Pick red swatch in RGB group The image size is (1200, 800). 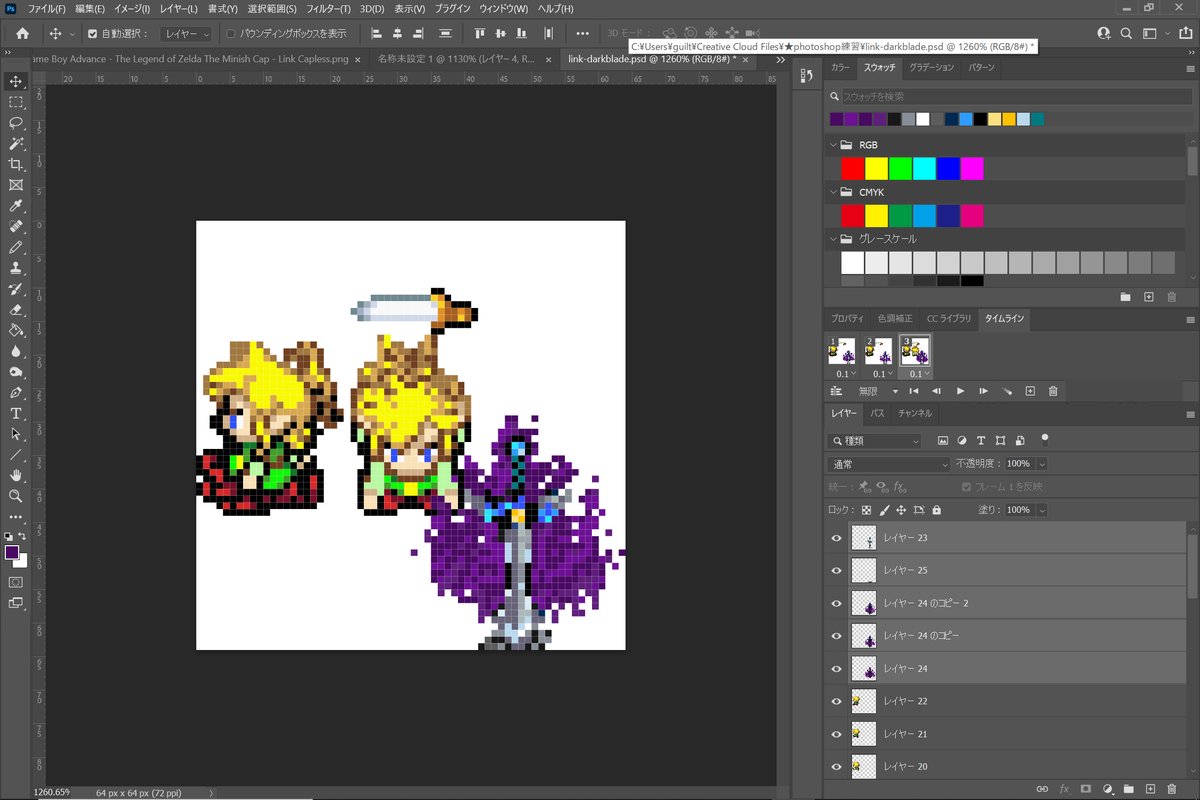pos(852,168)
